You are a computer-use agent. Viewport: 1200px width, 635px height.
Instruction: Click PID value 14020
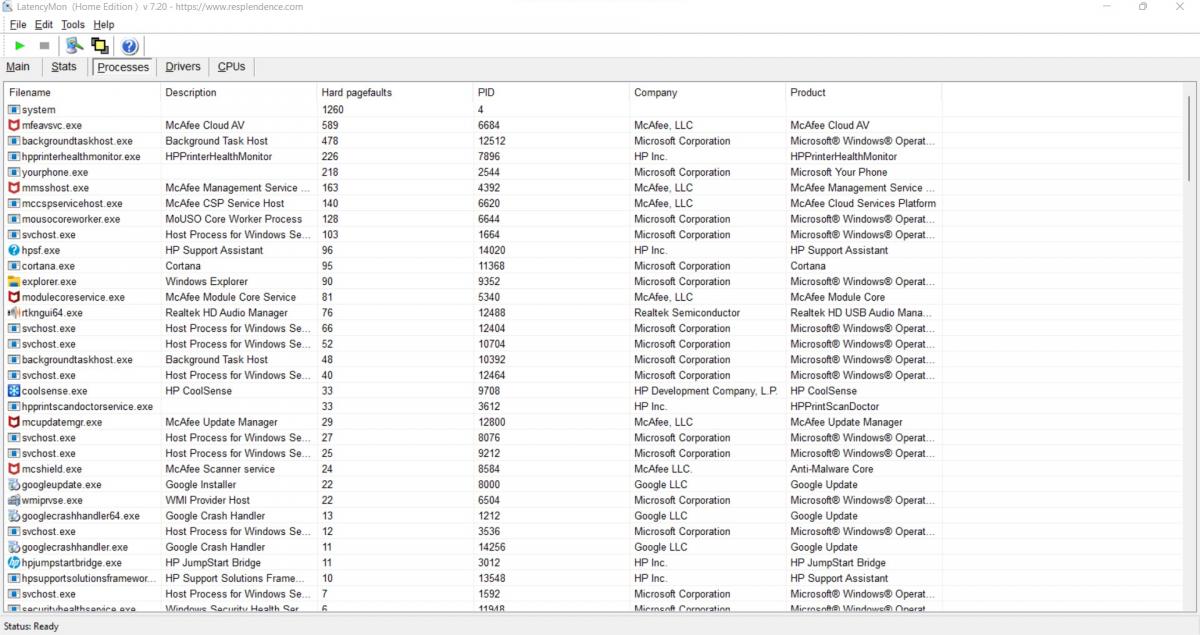click(x=491, y=251)
